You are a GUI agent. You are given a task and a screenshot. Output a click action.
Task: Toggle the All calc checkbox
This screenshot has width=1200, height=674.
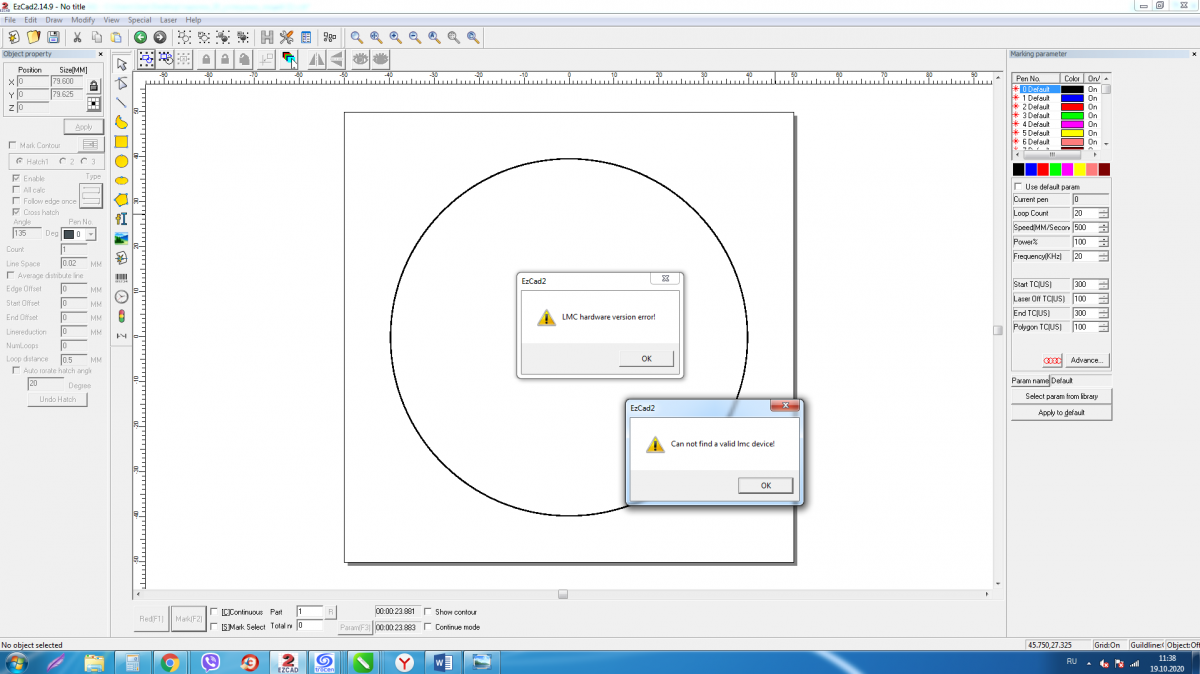(x=15, y=190)
